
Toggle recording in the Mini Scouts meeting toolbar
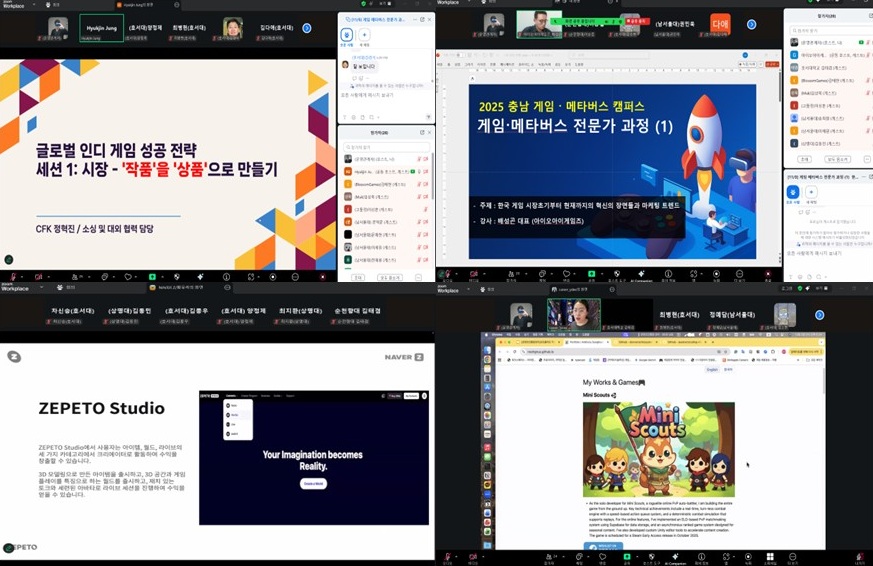[x=748, y=557]
